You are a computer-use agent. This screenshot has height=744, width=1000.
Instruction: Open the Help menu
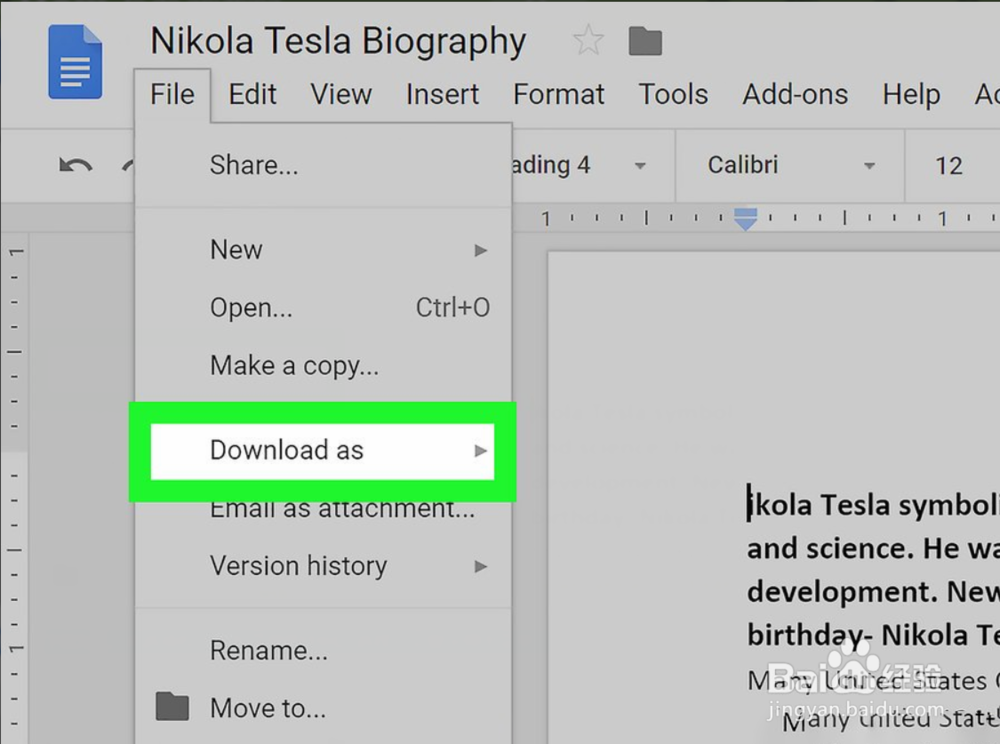pyautogui.click(x=911, y=94)
